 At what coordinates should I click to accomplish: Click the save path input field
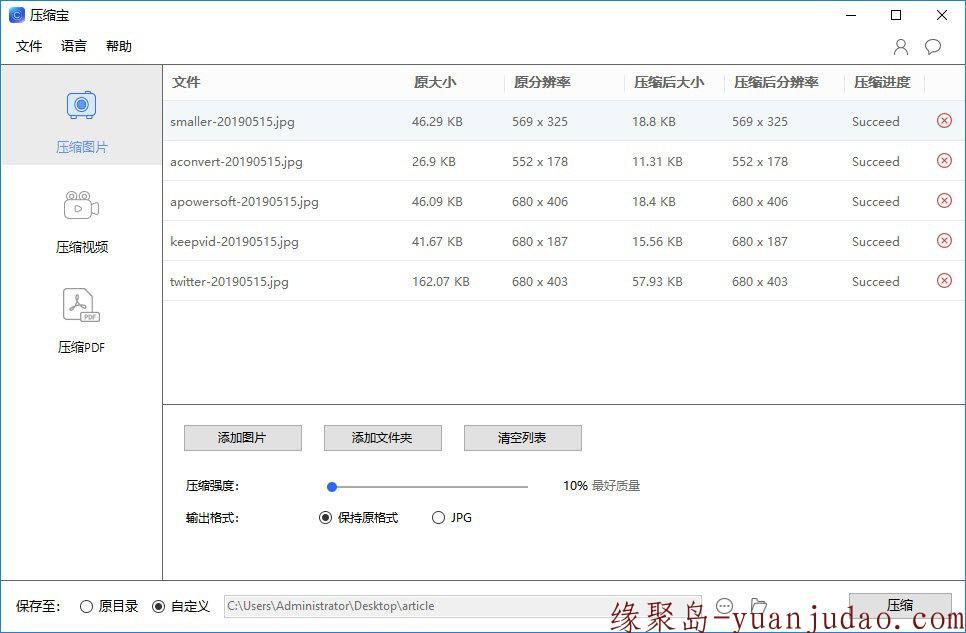click(x=462, y=606)
